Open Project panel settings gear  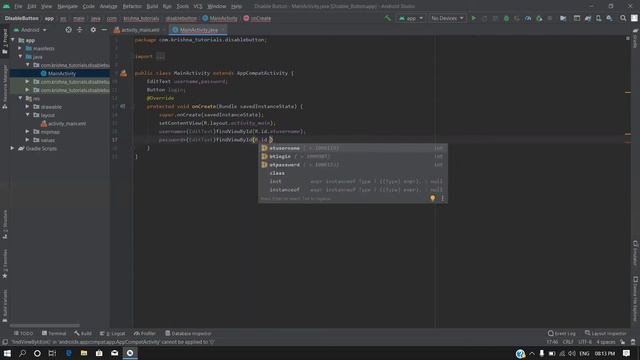93,30
